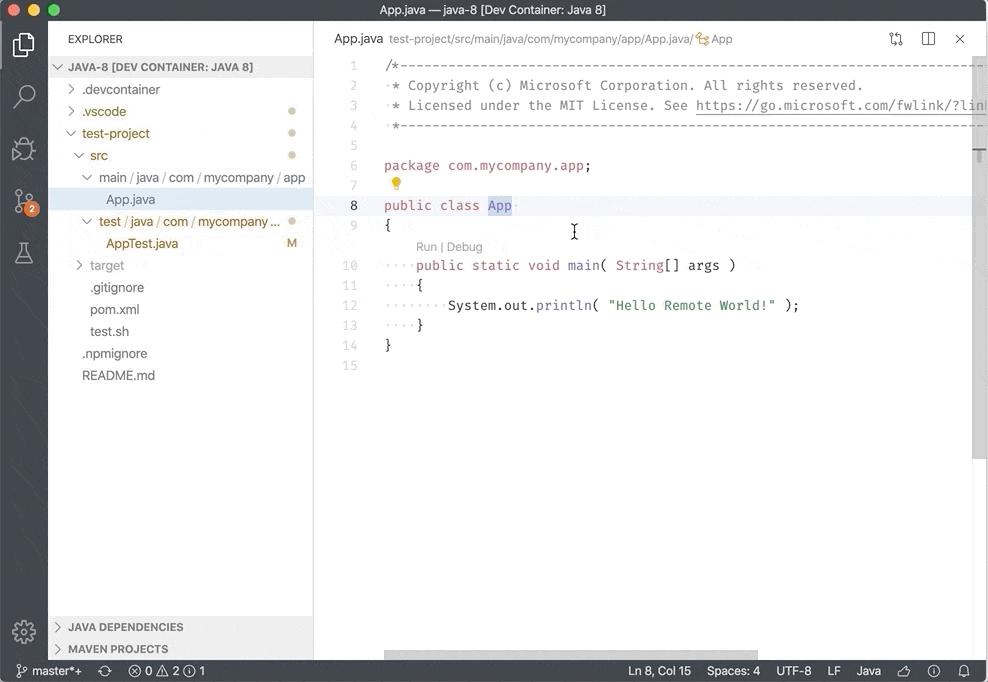
Task: Select the Run and Debug icon
Action: [x=24, y=148]
